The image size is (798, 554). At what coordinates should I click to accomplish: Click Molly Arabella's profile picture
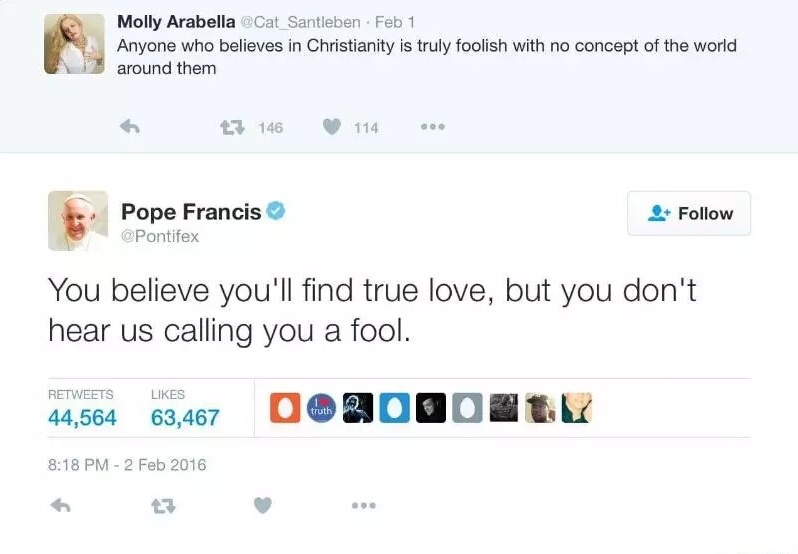(x=74, y=44)
